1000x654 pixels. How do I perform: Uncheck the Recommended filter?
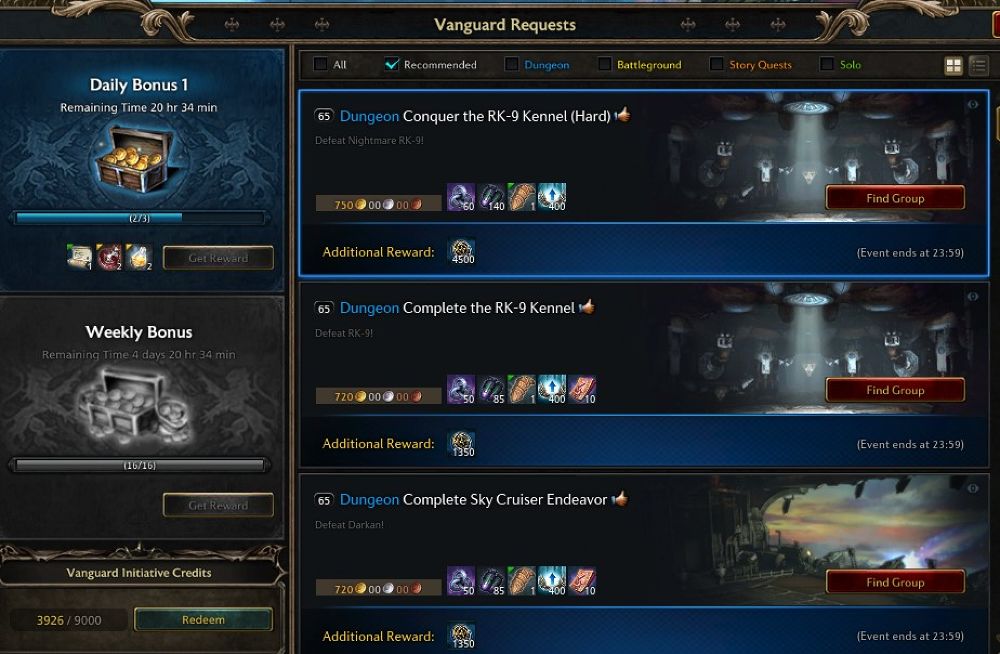pos(392,64)
